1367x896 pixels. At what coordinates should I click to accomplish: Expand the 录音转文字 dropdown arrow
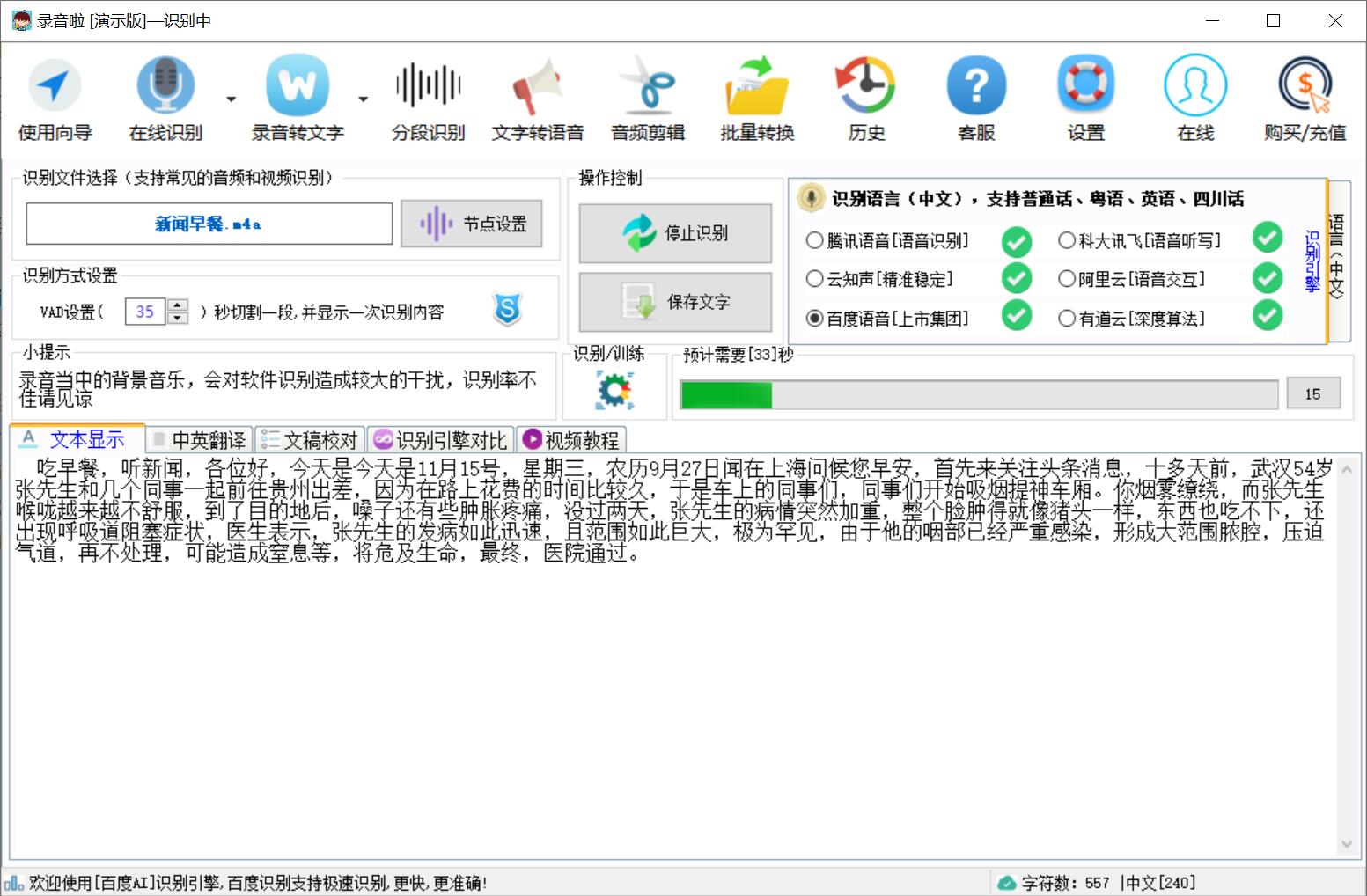tap(363, 99)
